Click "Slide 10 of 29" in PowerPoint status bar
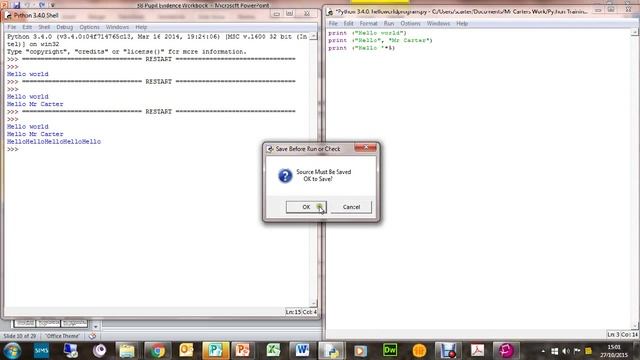The image size is (640, 360). click(x=20, y=336)
